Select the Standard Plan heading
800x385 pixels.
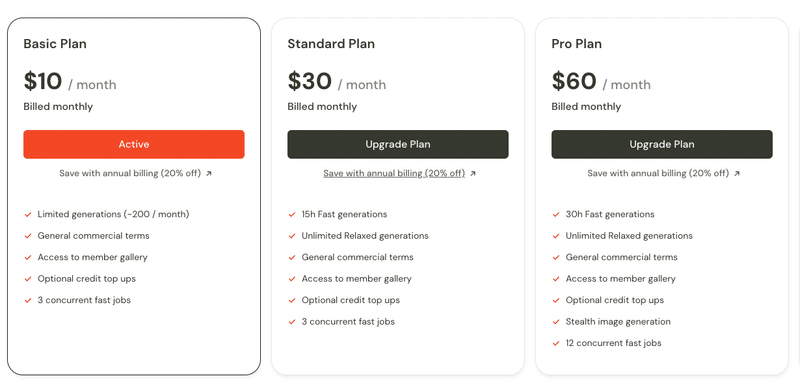pyautogui.click(x=331, y=44)
